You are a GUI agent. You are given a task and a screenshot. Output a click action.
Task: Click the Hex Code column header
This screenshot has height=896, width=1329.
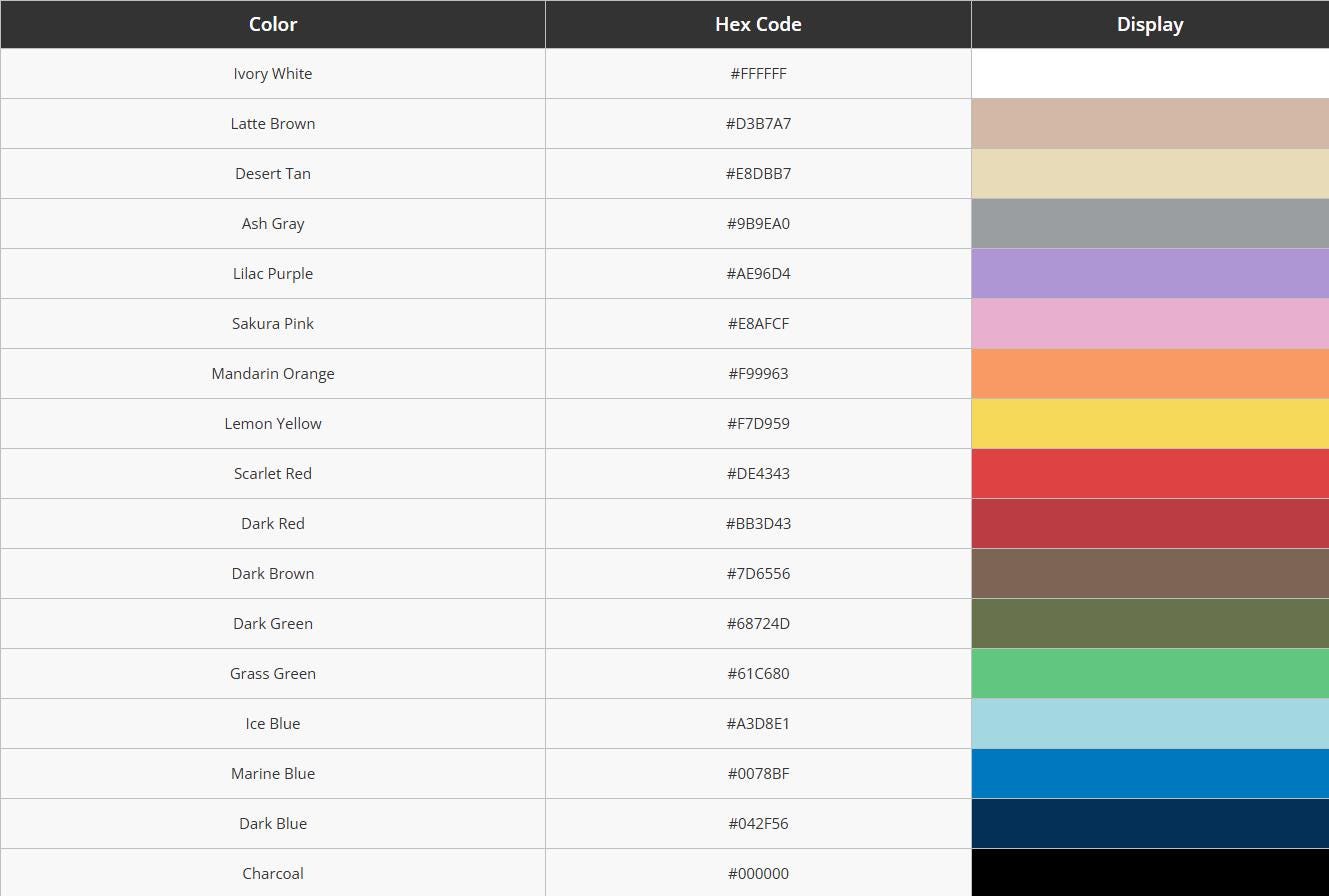[x=758, y=24]
